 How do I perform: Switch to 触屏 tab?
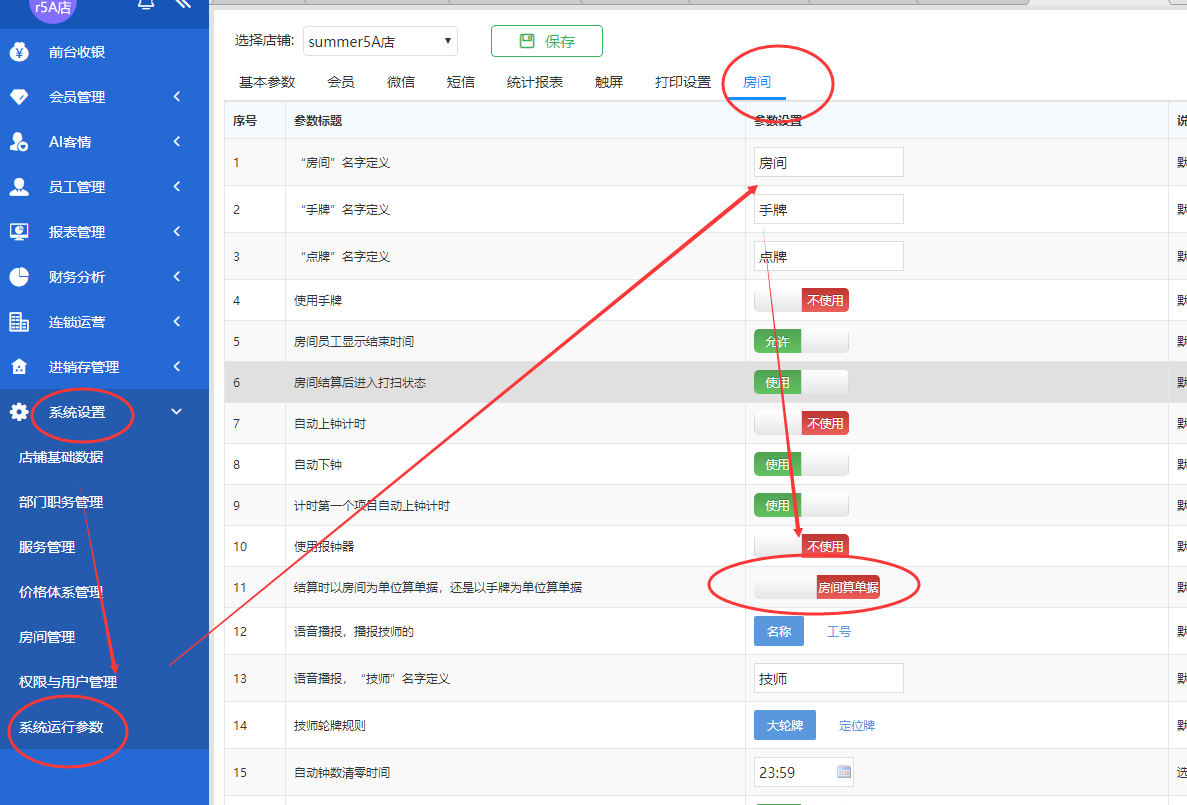[x=609, y=82]
